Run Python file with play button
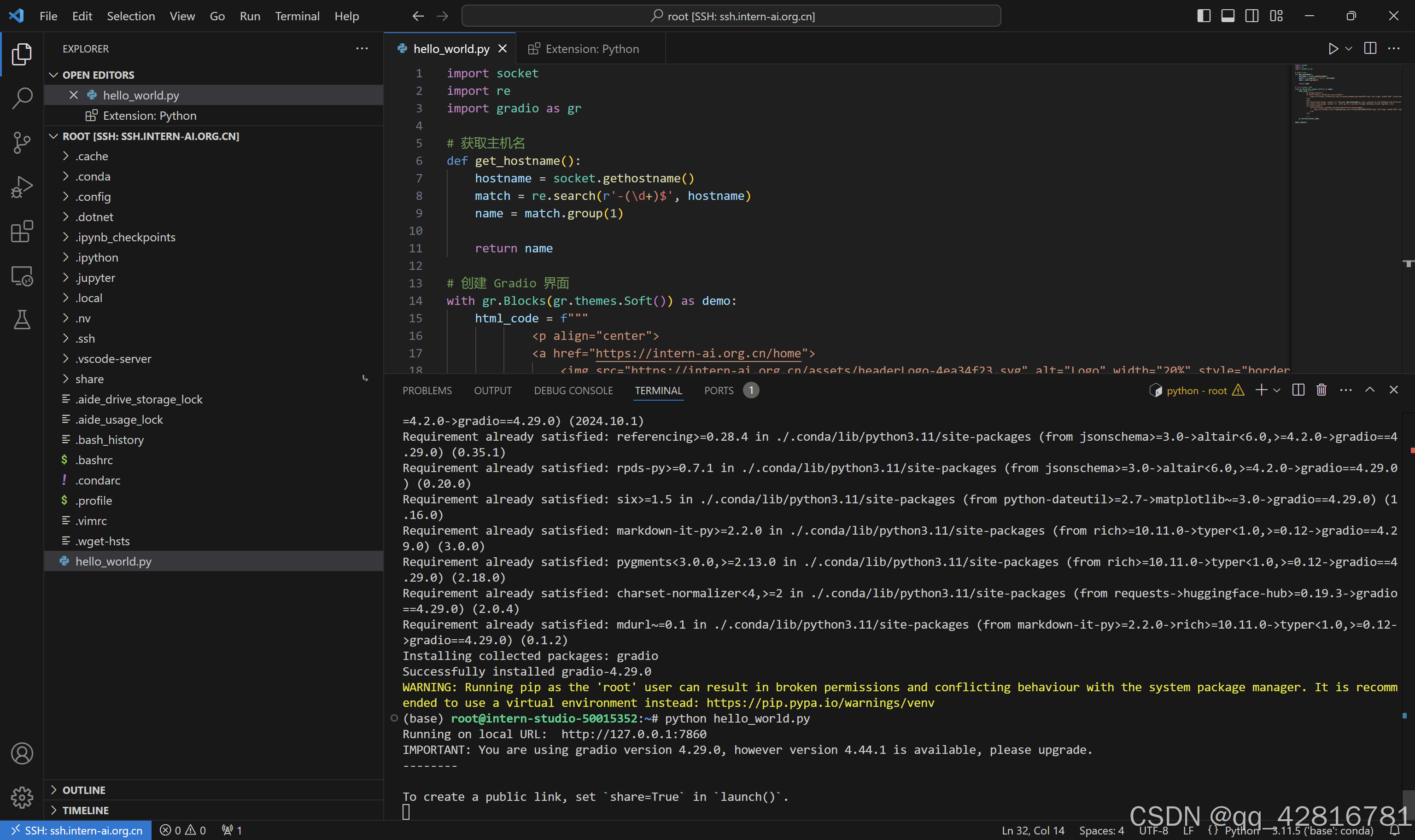 pos(1333,49)
